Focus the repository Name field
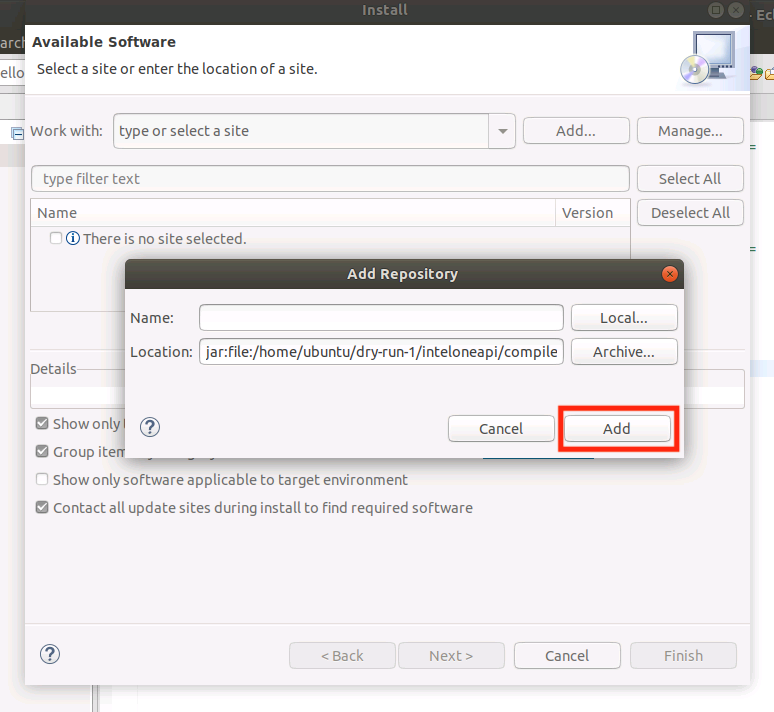This screenshot has width=774, height=712. (381, 317)
